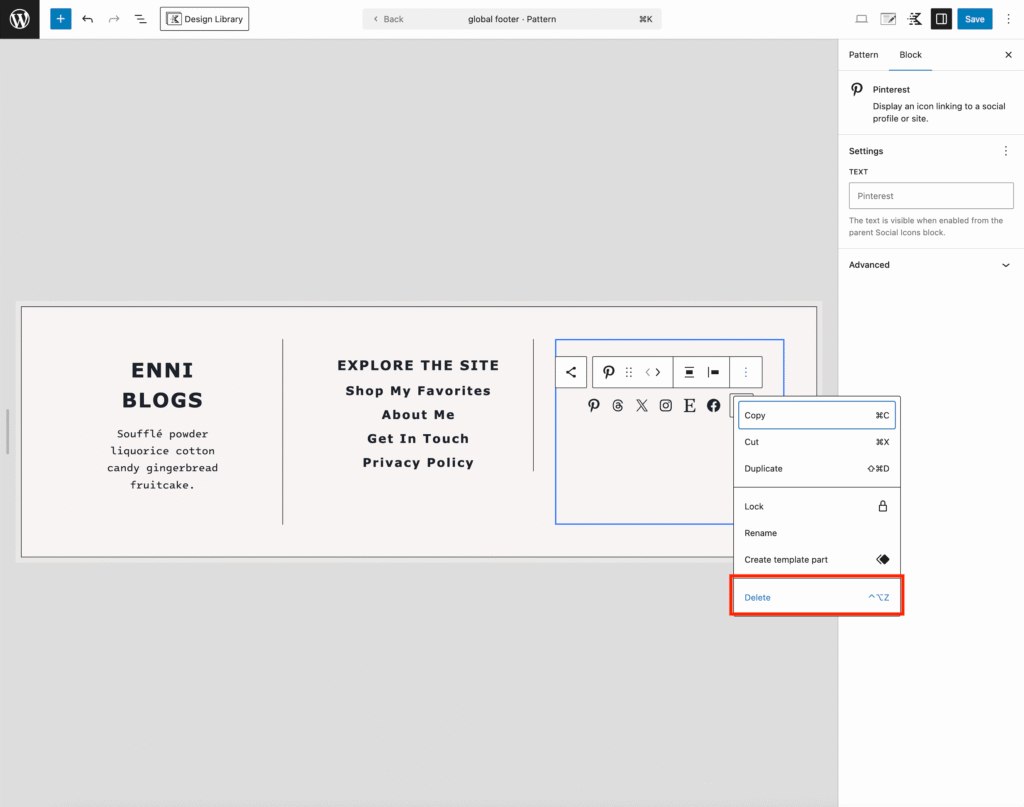The width and height of the screenshot is (1024, 807).
Task: Toggle the laptop device preview icon
Action: click(861, 19)
